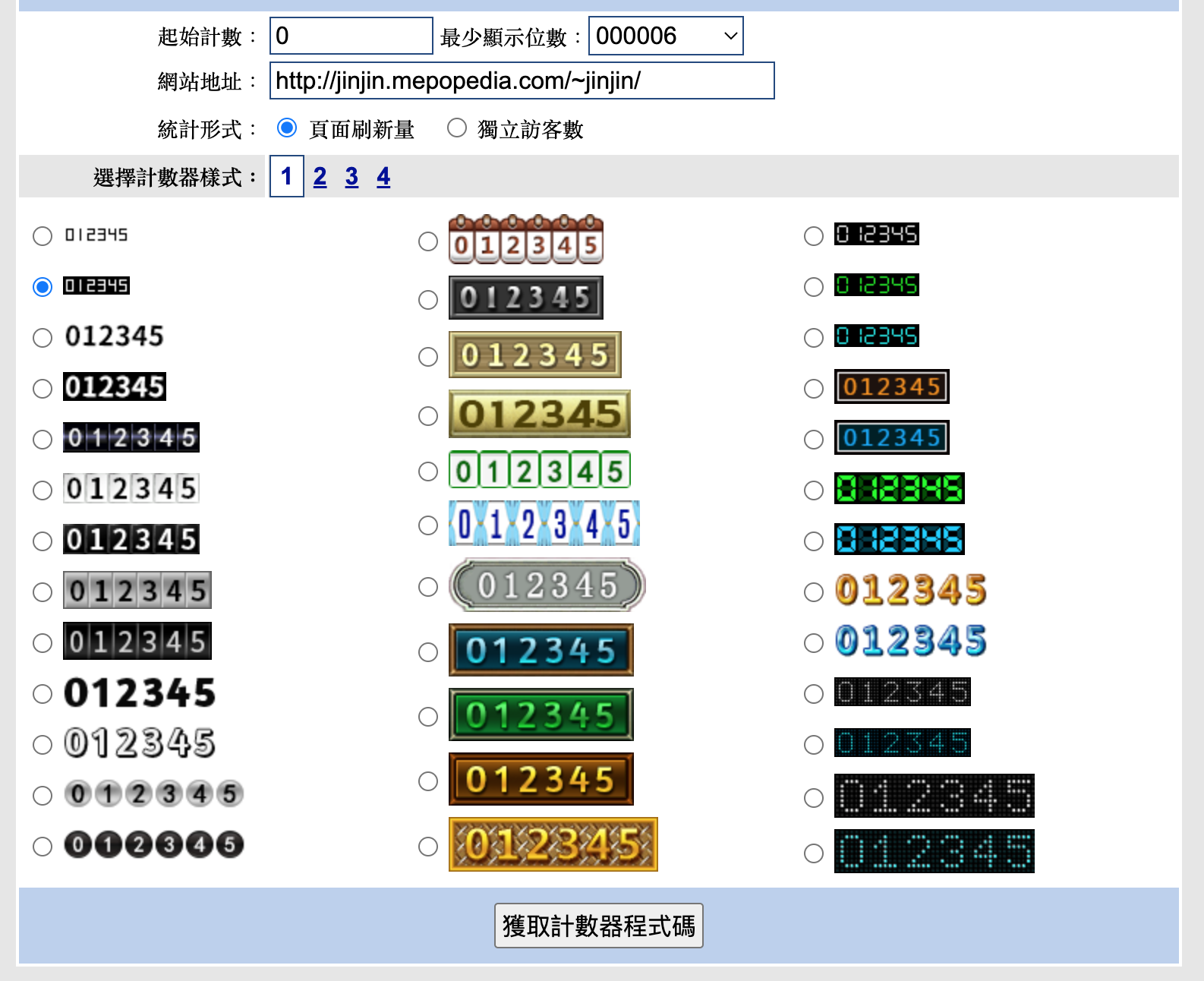Click the 起始計數 input field

pyautogui.click(x=351, y=36)
